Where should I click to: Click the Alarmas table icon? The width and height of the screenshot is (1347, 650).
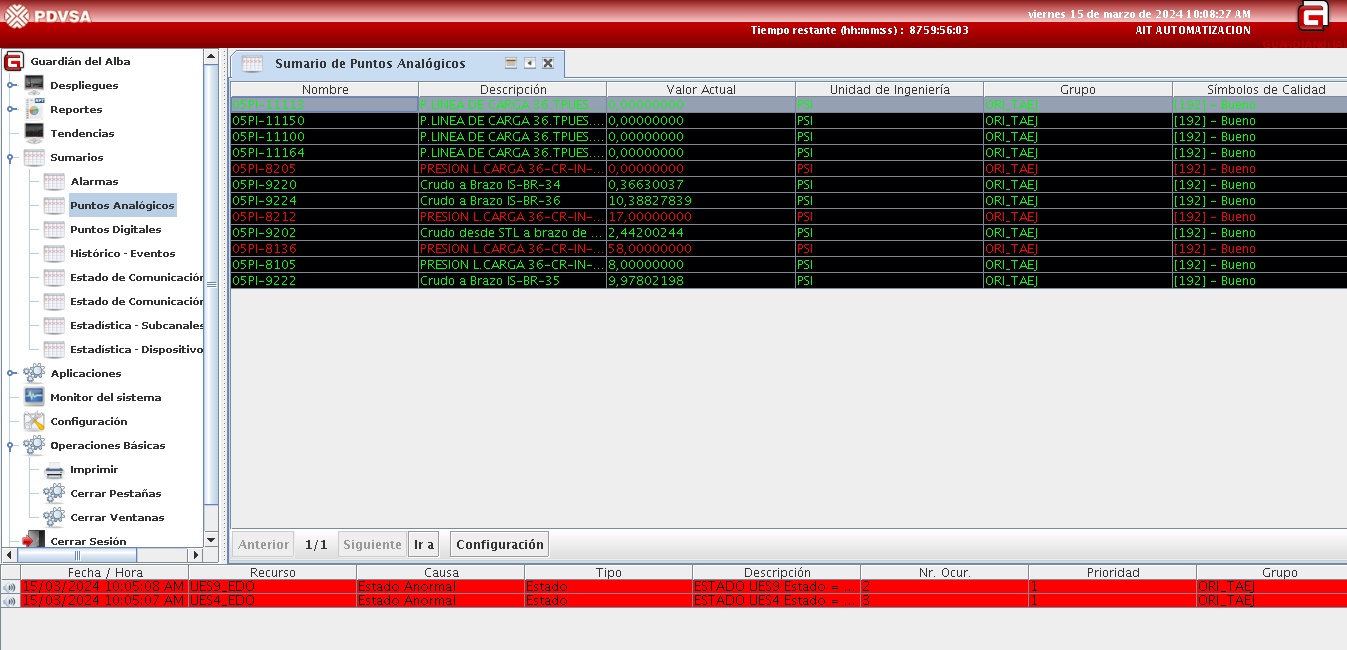pos(54,181)
